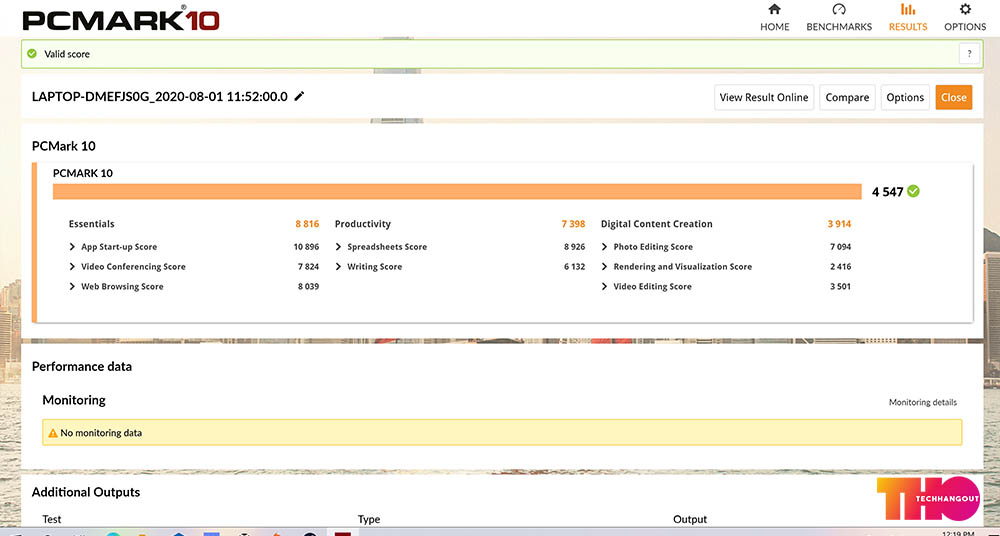Click the result name LAPTOP-DMEFJS0G
1000x536 pixels.
point(160,97)
